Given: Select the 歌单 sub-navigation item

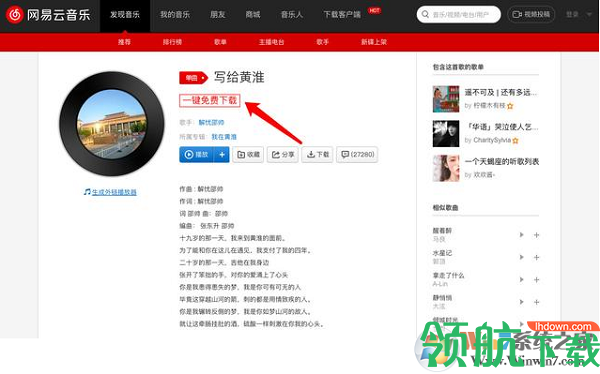Looking at the screenshot, I should click(x=220, y=42).
